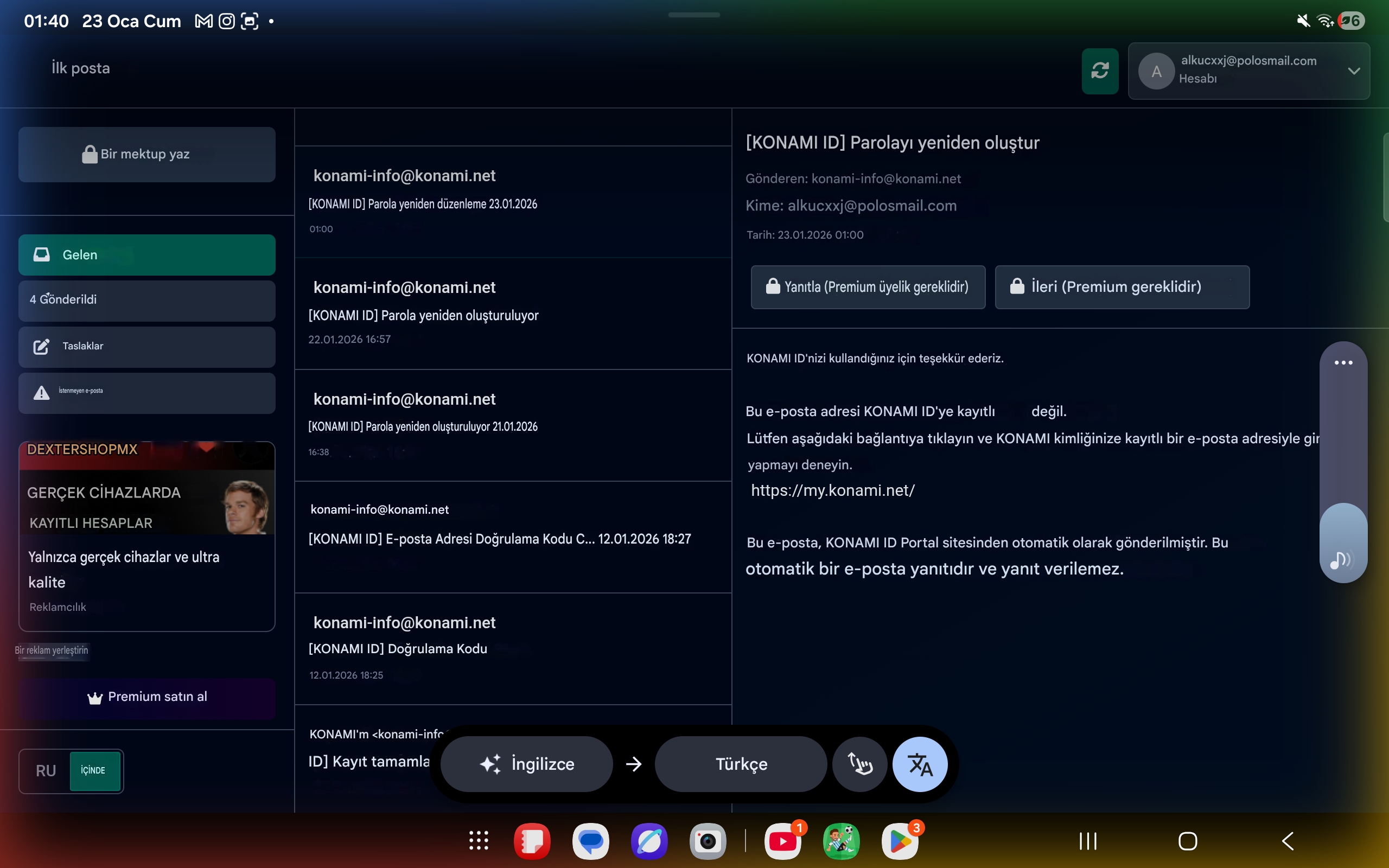The image size is (1389, 868).
Task: Click the recipient 'Kime: alkucxxj@polosmail.com' line
Action: tap(851, 206)
